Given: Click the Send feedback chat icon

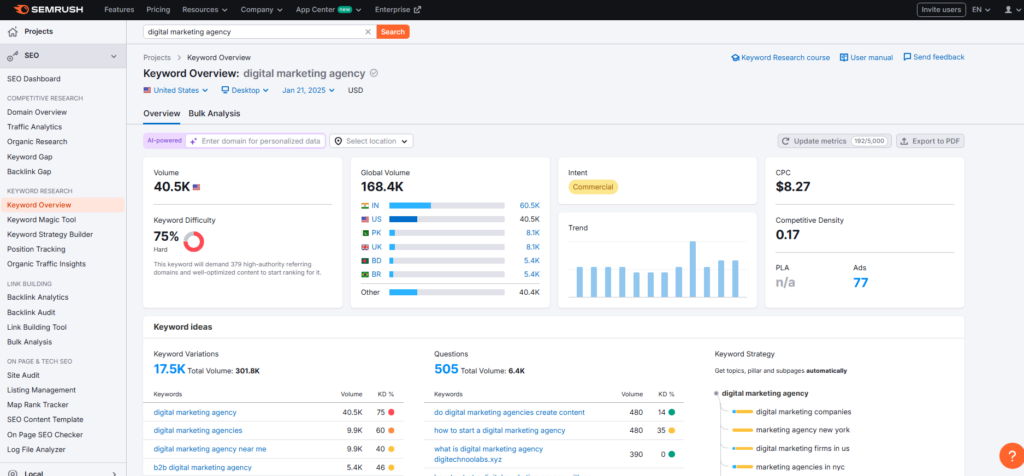Looking at the screenshot, I should point(907,57).
